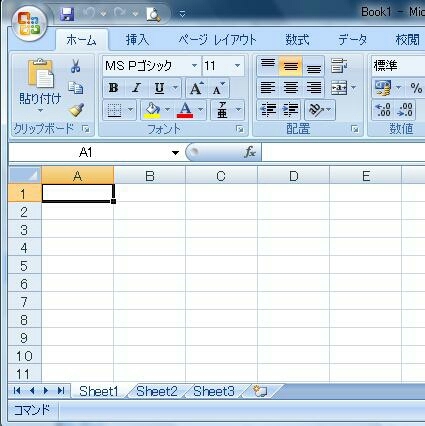
Task: Expand the Name Box dropdown arrow
Action: click(175, 153)
